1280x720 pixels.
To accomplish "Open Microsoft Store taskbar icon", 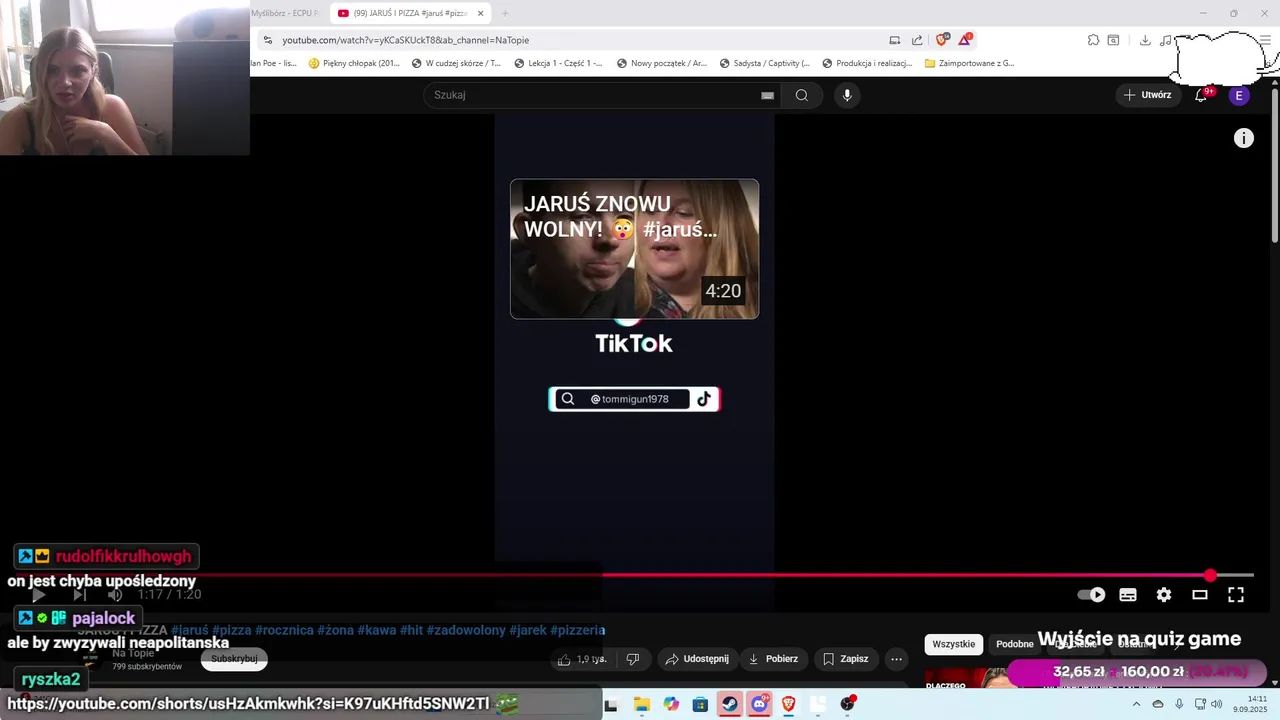I will coord(701,704).
